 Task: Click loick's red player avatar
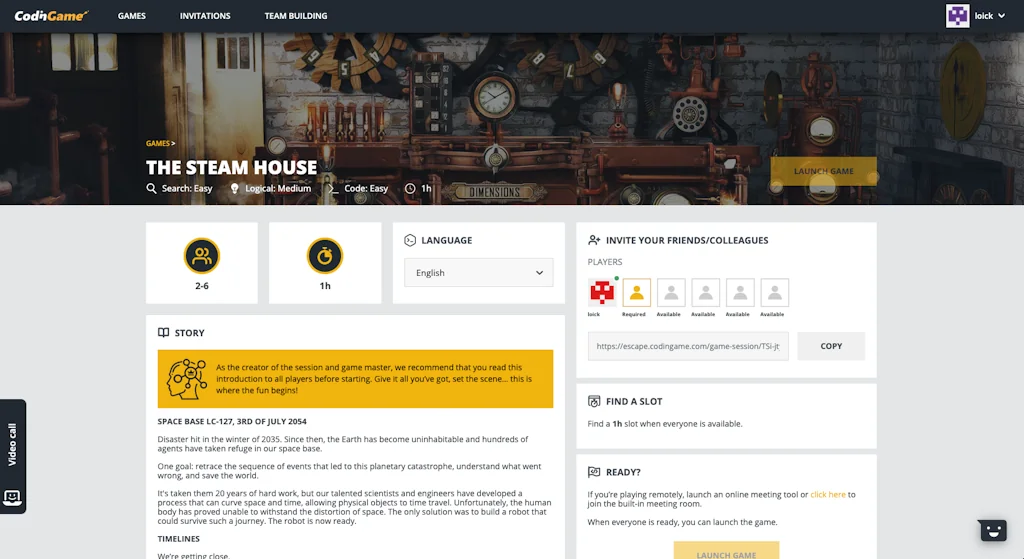click(602, 293)
